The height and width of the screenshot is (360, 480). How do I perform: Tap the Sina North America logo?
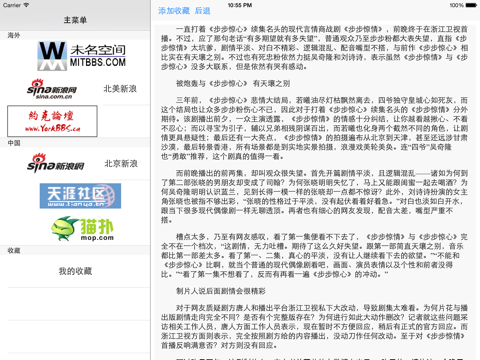(x=52, y=89)
